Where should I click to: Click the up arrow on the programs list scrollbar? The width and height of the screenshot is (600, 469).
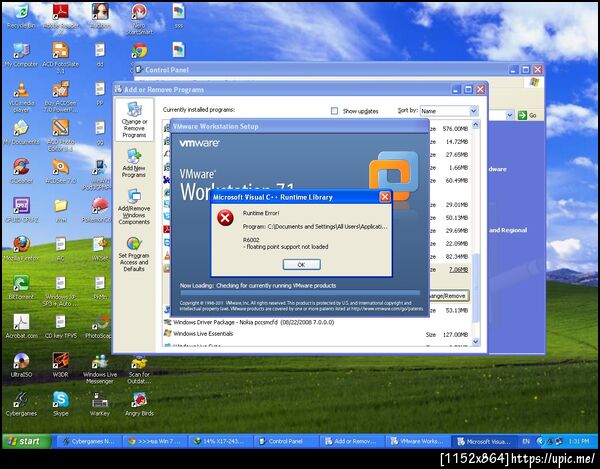tap(476, 124)
